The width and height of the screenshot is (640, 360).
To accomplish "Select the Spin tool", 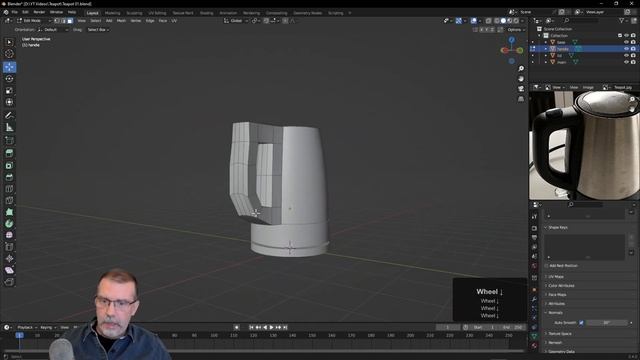I will (9, 224).
